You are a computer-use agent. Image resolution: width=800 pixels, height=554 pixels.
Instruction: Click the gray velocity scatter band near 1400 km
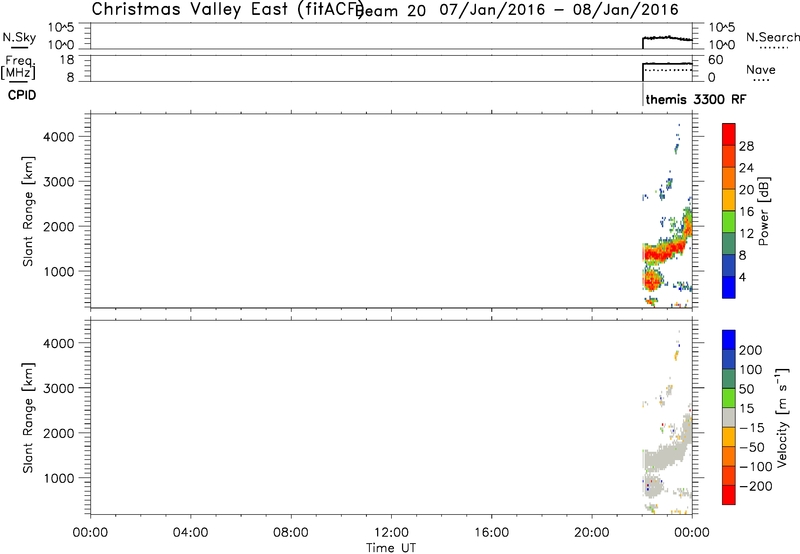coord(663,458)
